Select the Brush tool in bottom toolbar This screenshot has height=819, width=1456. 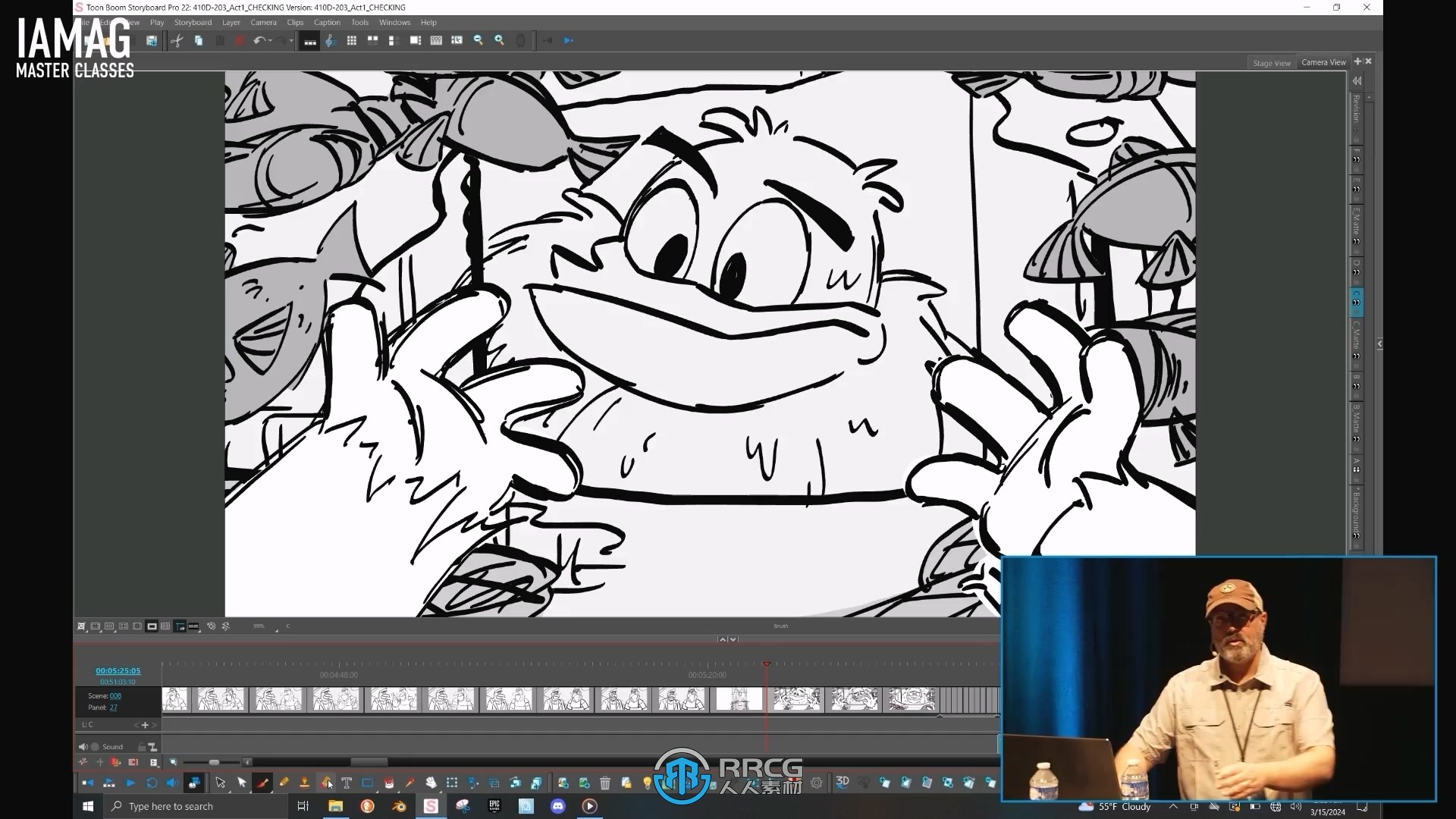262,783
